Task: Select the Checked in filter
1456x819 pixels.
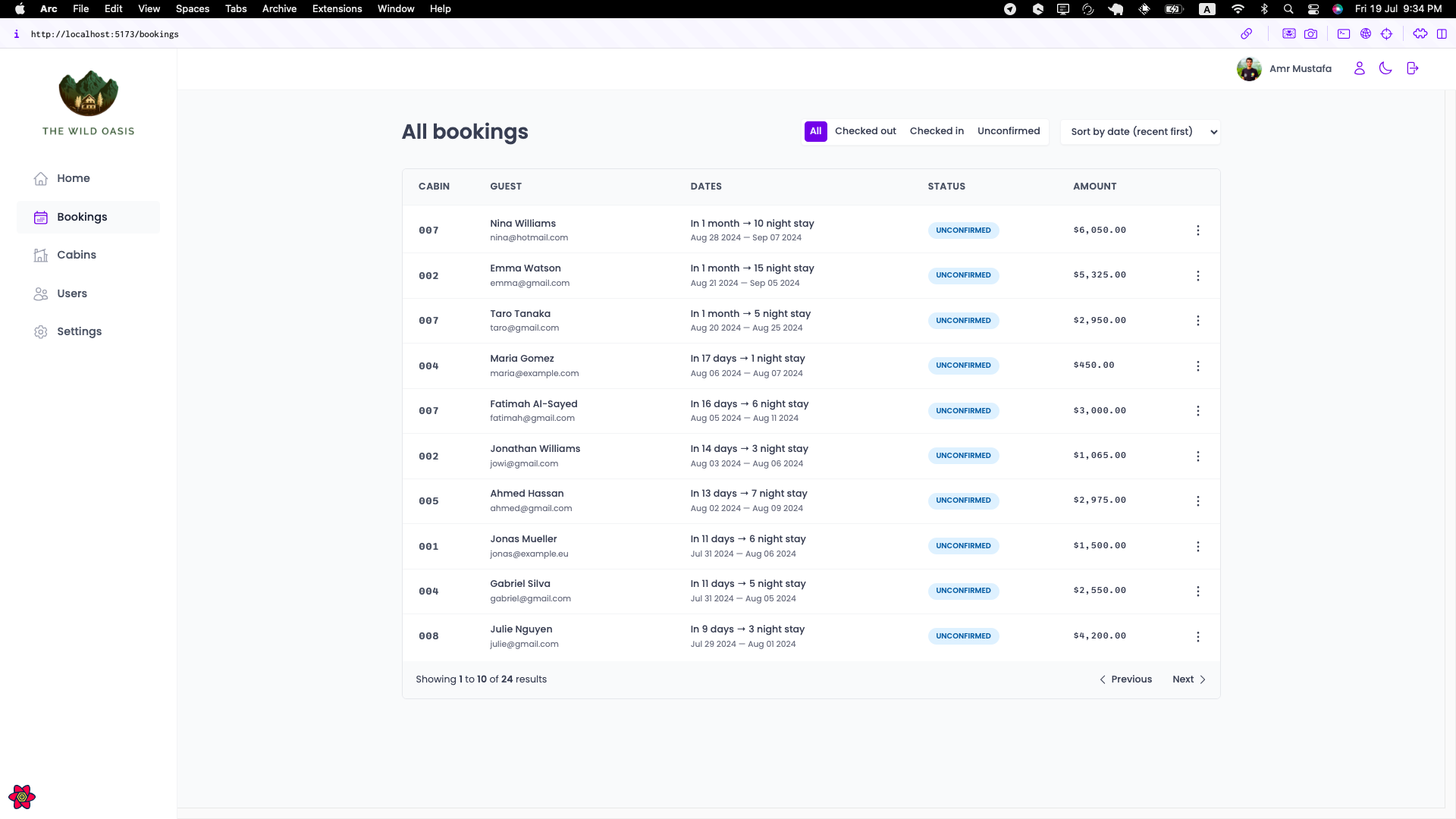Action: 937,131
